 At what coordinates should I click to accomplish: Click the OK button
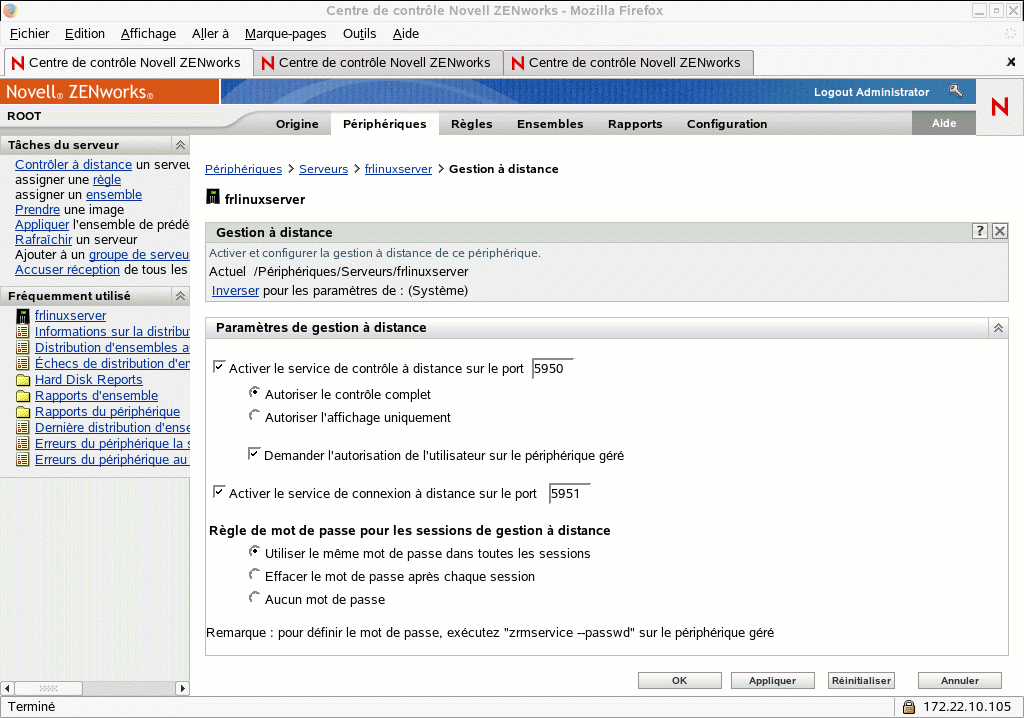click(x=679, y=681)
